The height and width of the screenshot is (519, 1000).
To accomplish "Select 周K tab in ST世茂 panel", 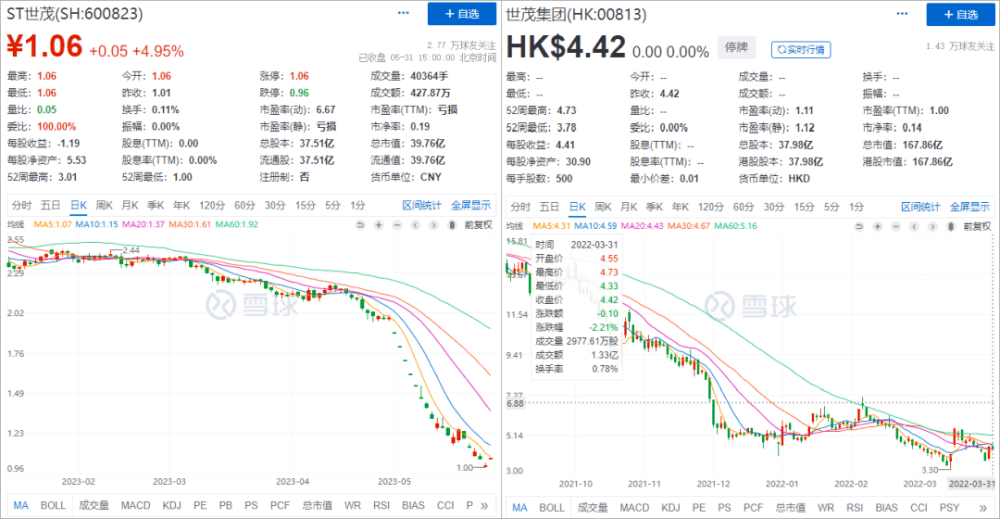I will 104,205.
